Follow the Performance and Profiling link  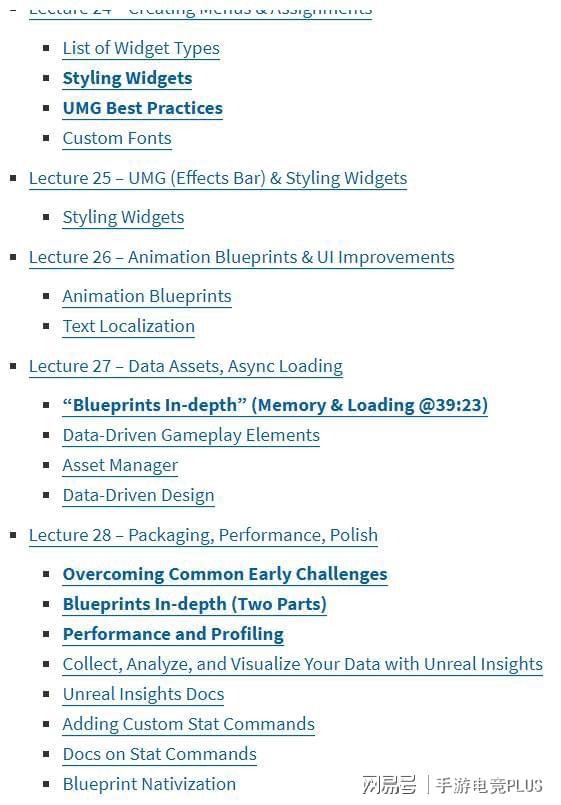pyautogui.click(x=173, y=634)
